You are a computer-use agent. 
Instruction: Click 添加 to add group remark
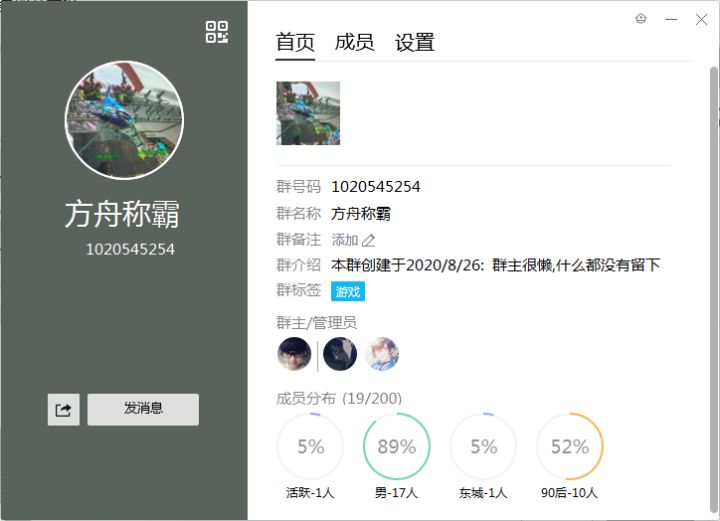345,240
